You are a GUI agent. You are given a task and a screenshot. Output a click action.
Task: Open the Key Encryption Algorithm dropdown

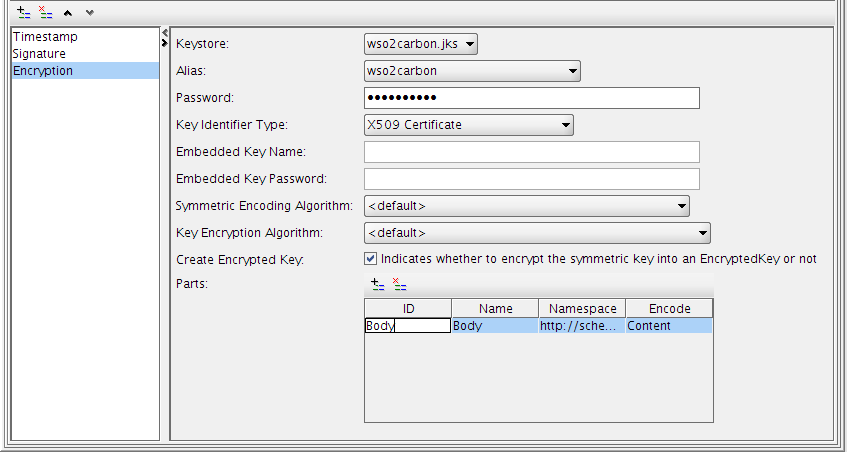537,233
